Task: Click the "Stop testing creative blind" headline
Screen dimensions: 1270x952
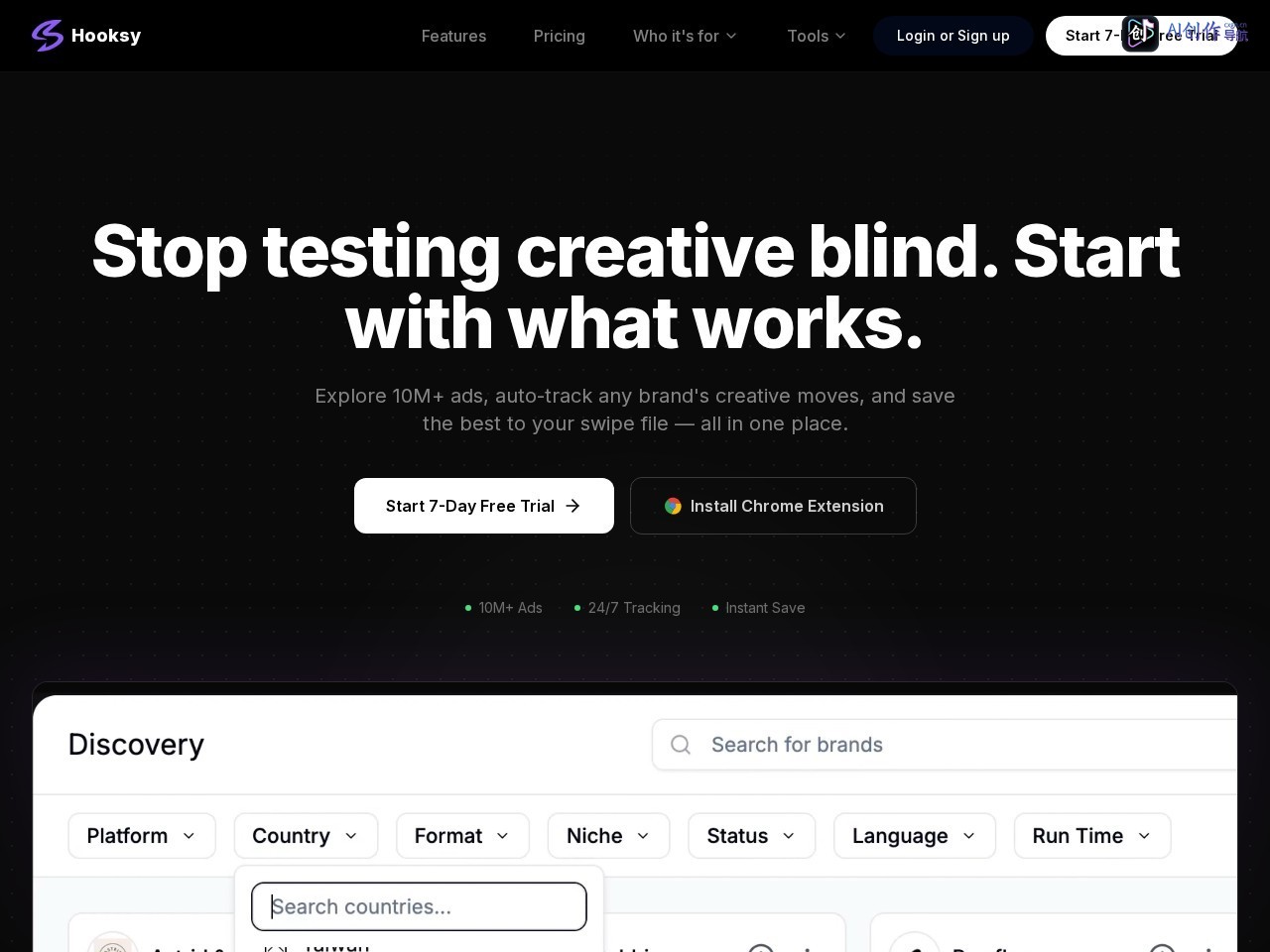Action: click(x=635, y=287)
